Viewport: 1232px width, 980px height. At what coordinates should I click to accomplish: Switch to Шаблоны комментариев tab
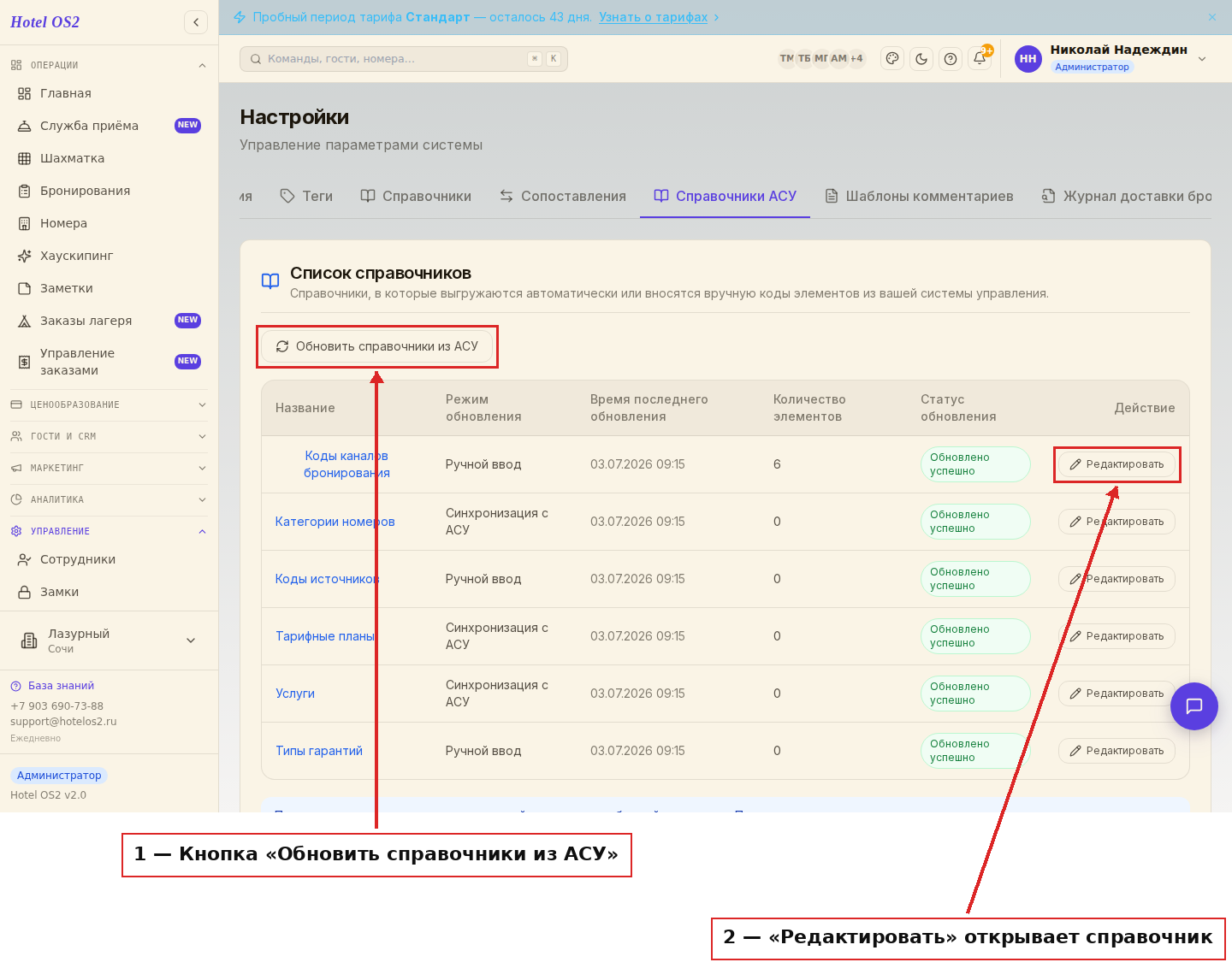920,196
